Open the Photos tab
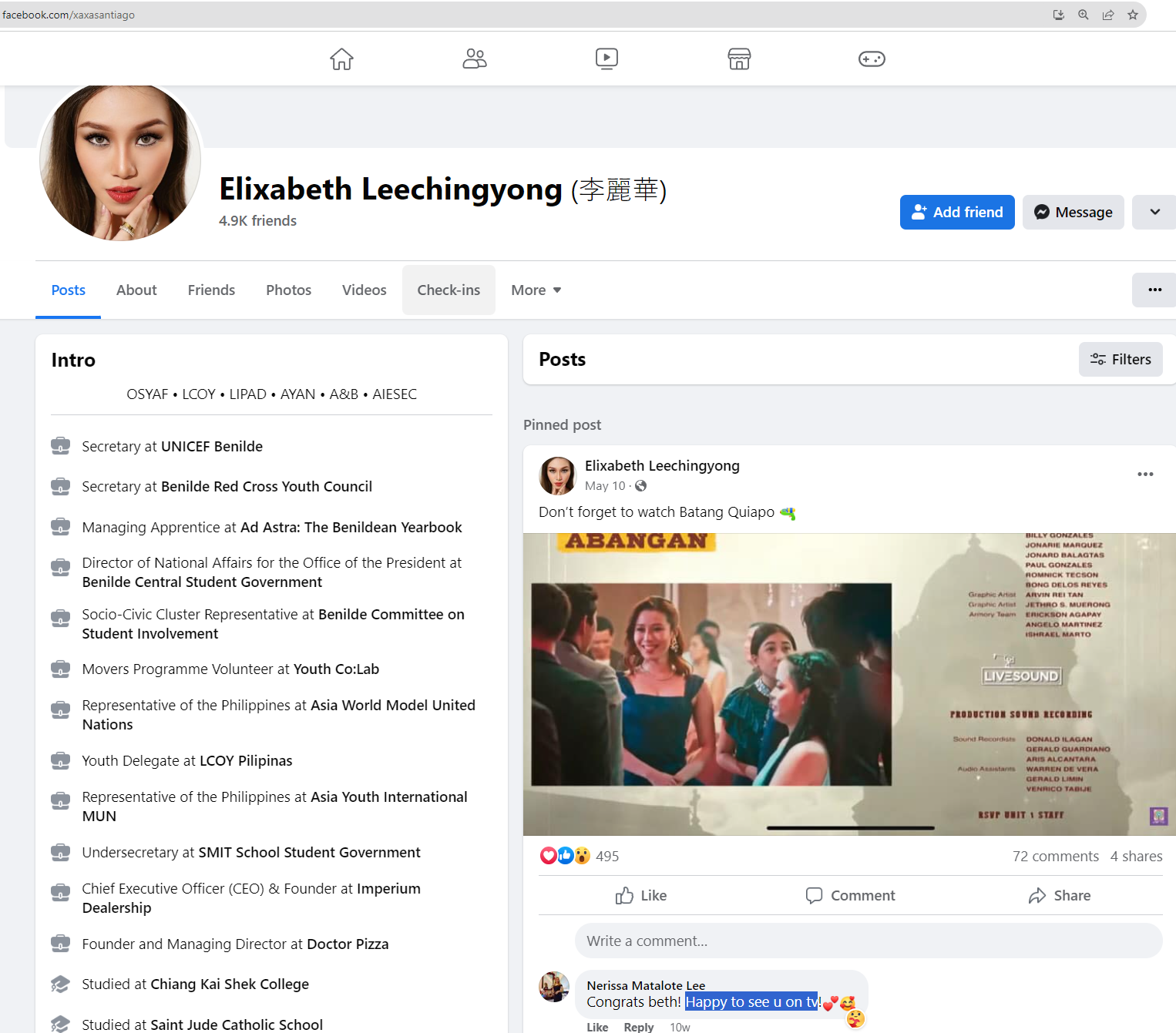Screen dimensions: 1176x1033 tap(288, 290)
